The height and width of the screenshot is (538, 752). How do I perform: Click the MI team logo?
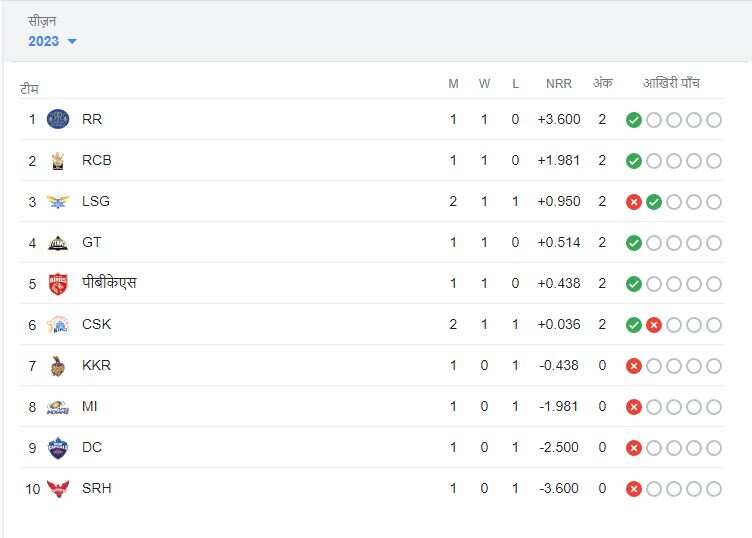(x=58, y=407)
